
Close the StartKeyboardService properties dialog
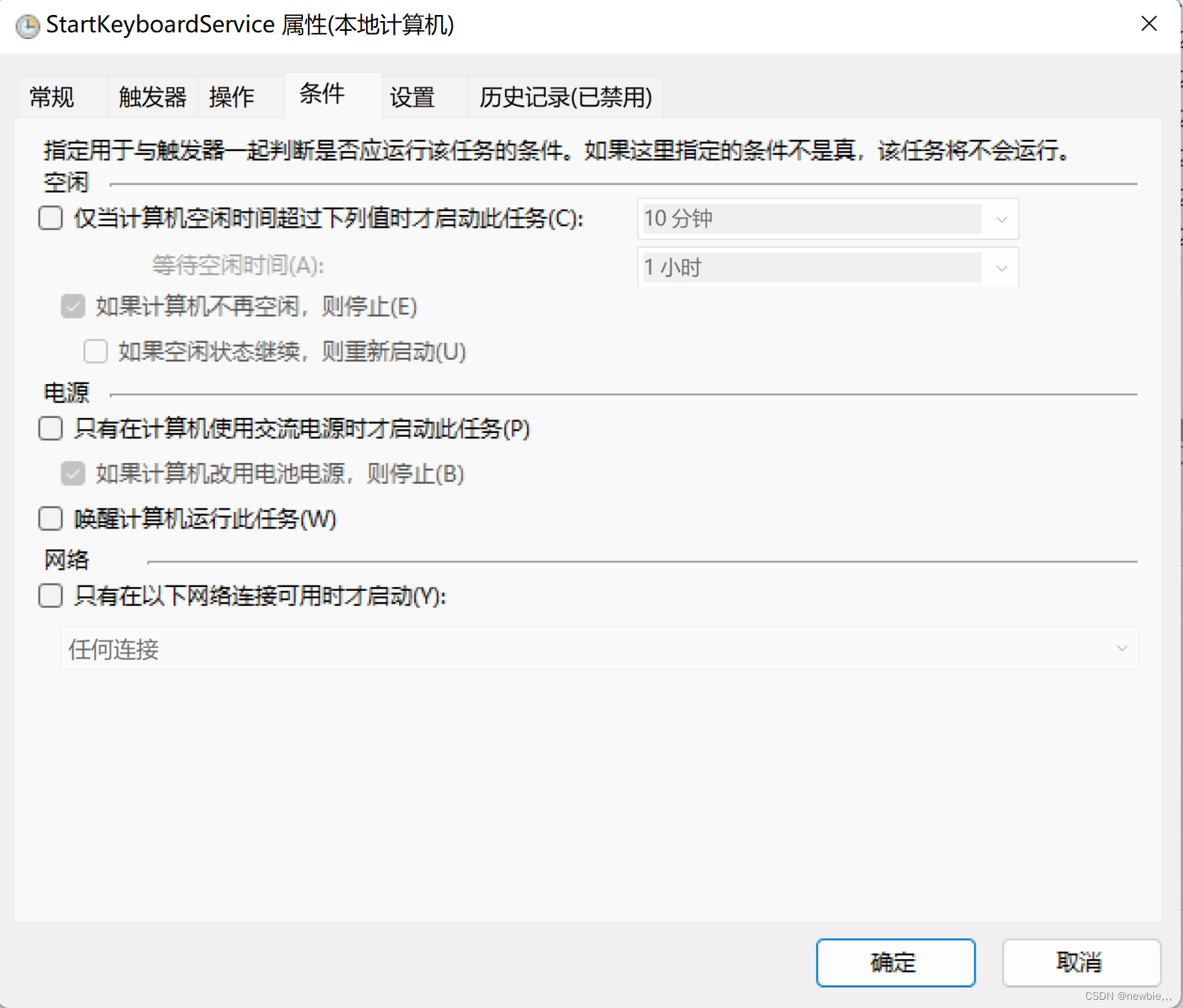1148,23
